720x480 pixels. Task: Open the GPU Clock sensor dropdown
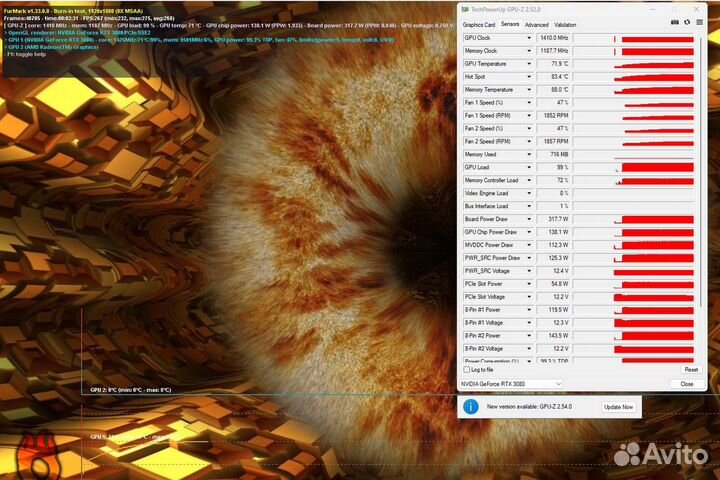(529, 38)
